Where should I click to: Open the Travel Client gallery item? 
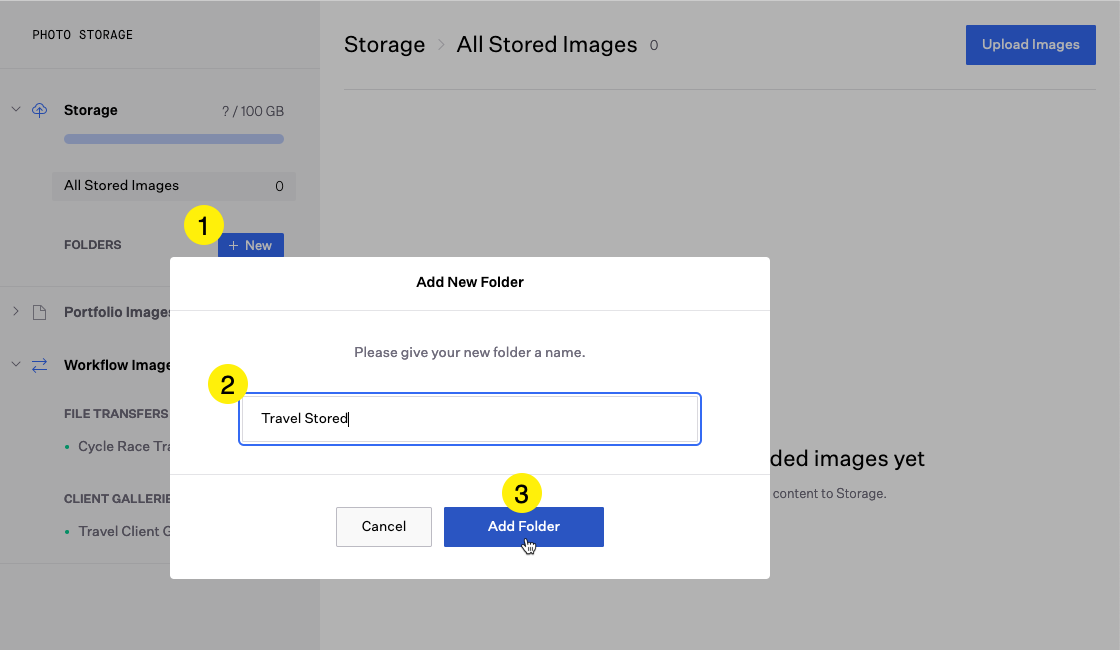pyautogui.click(x=120, y=531)
